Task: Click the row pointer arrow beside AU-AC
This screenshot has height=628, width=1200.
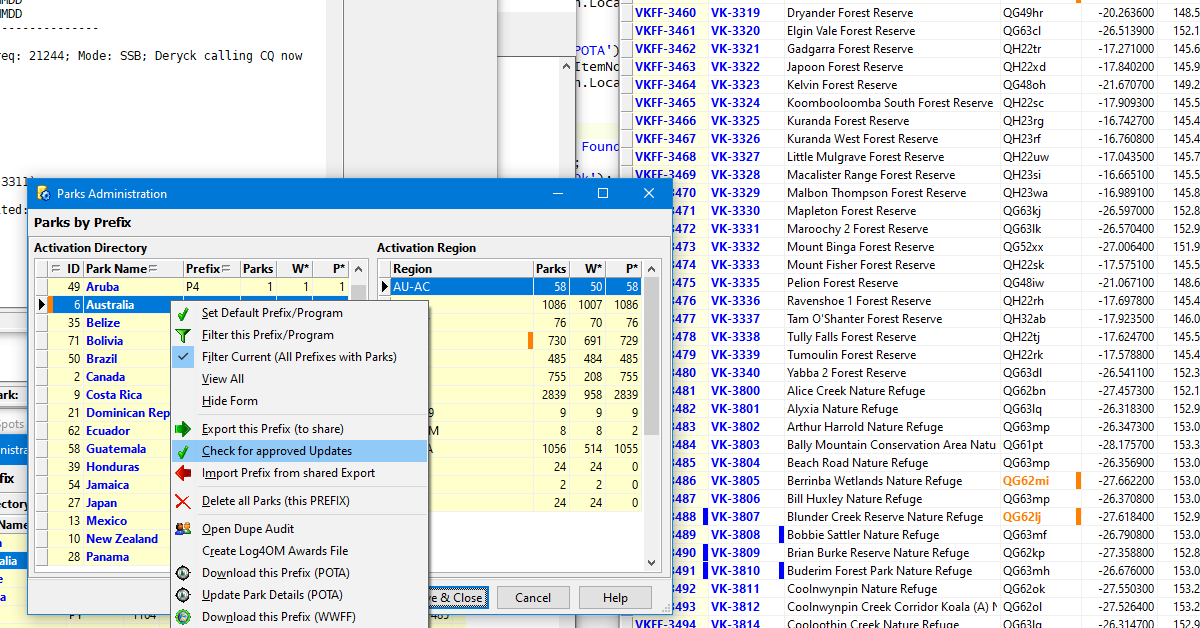Action: [384, 287]
